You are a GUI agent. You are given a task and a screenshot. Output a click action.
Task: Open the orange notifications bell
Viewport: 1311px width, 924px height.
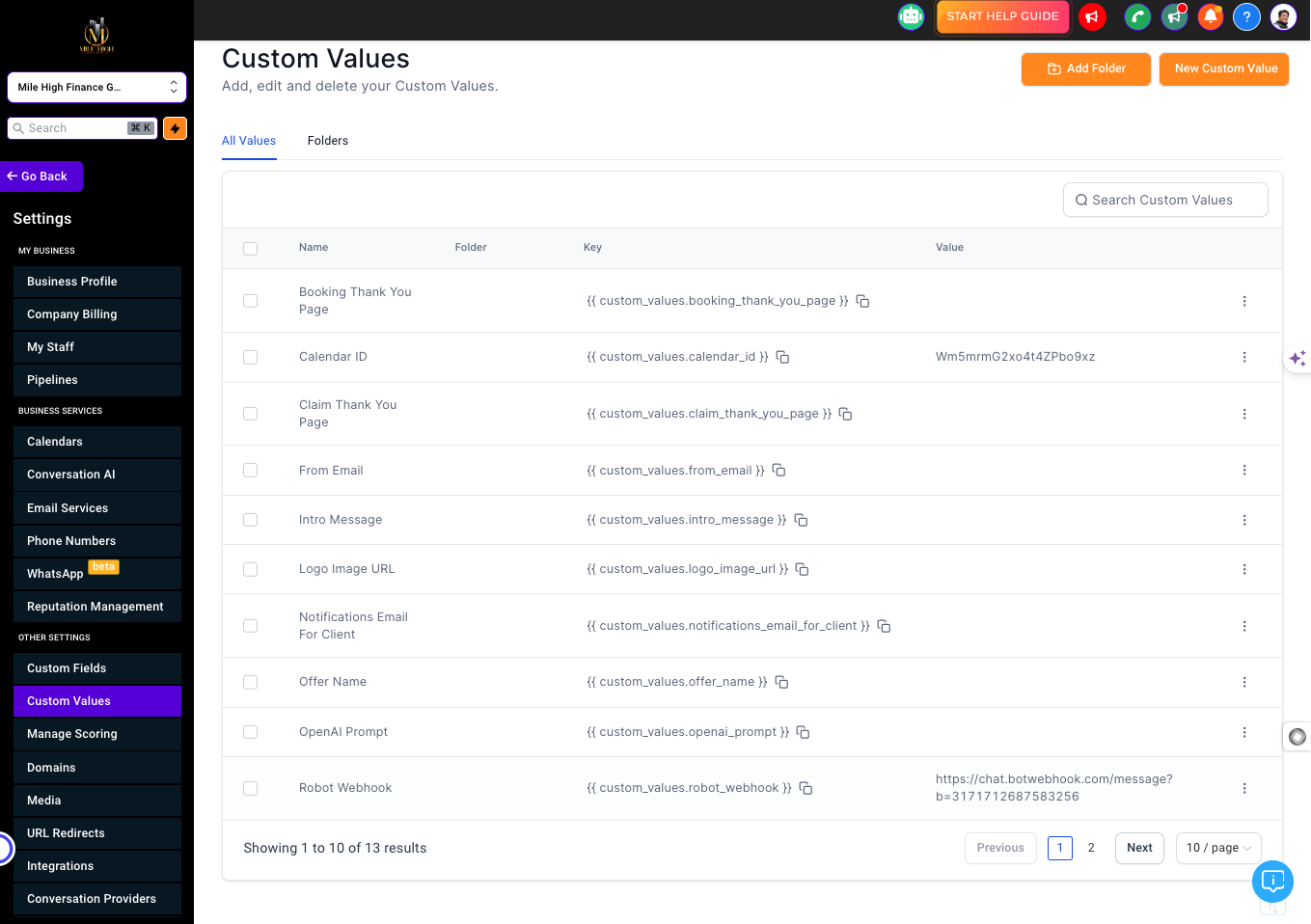1211,16
